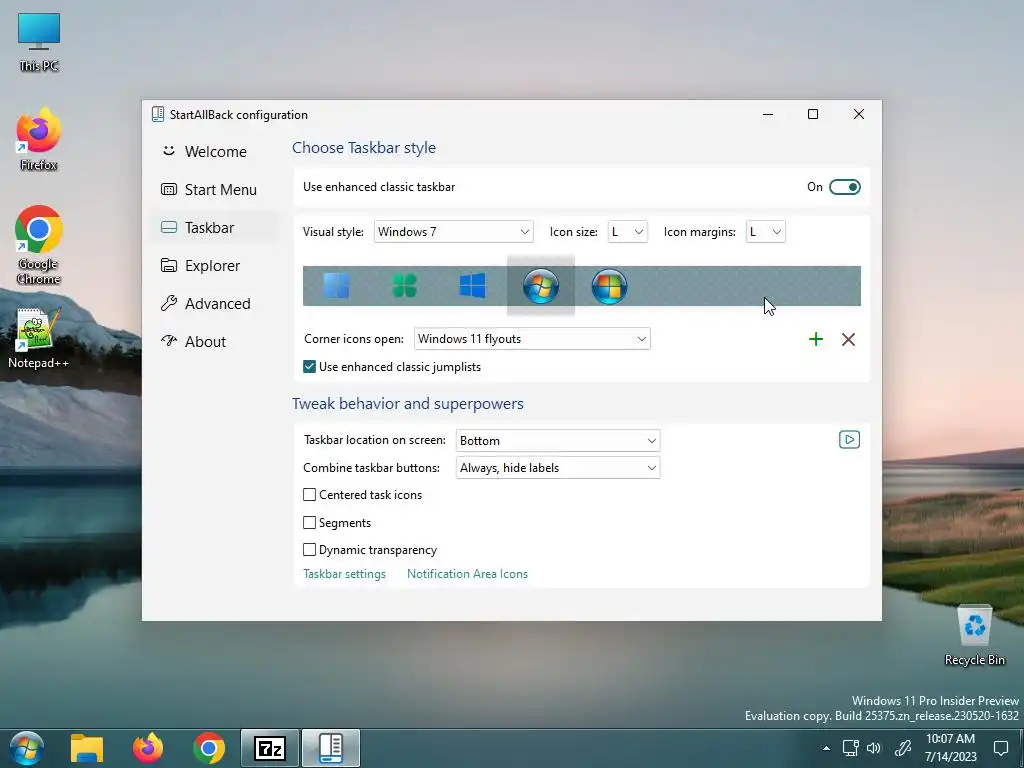Open the Icon size dropdown
The height and width of the screenshot is (768, 1024).
(x=628, y=232)
